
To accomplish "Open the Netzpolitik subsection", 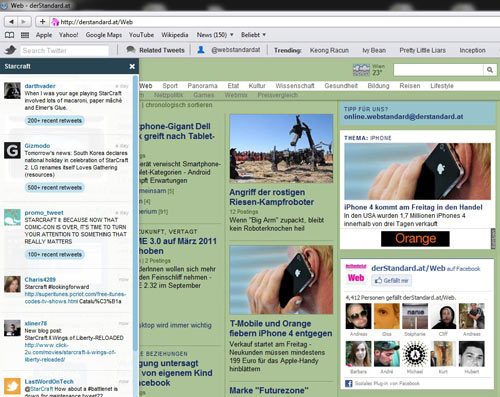I will point(168,95).
